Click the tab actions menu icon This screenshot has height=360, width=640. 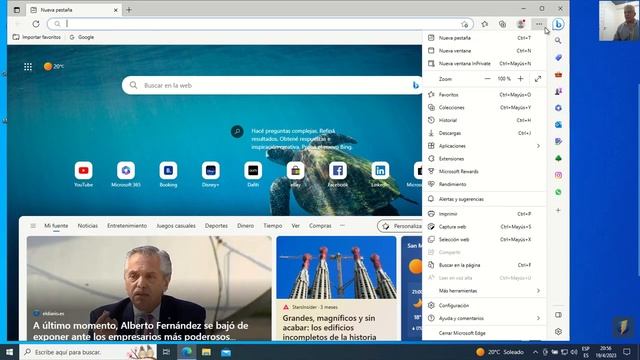pos(17,10)
